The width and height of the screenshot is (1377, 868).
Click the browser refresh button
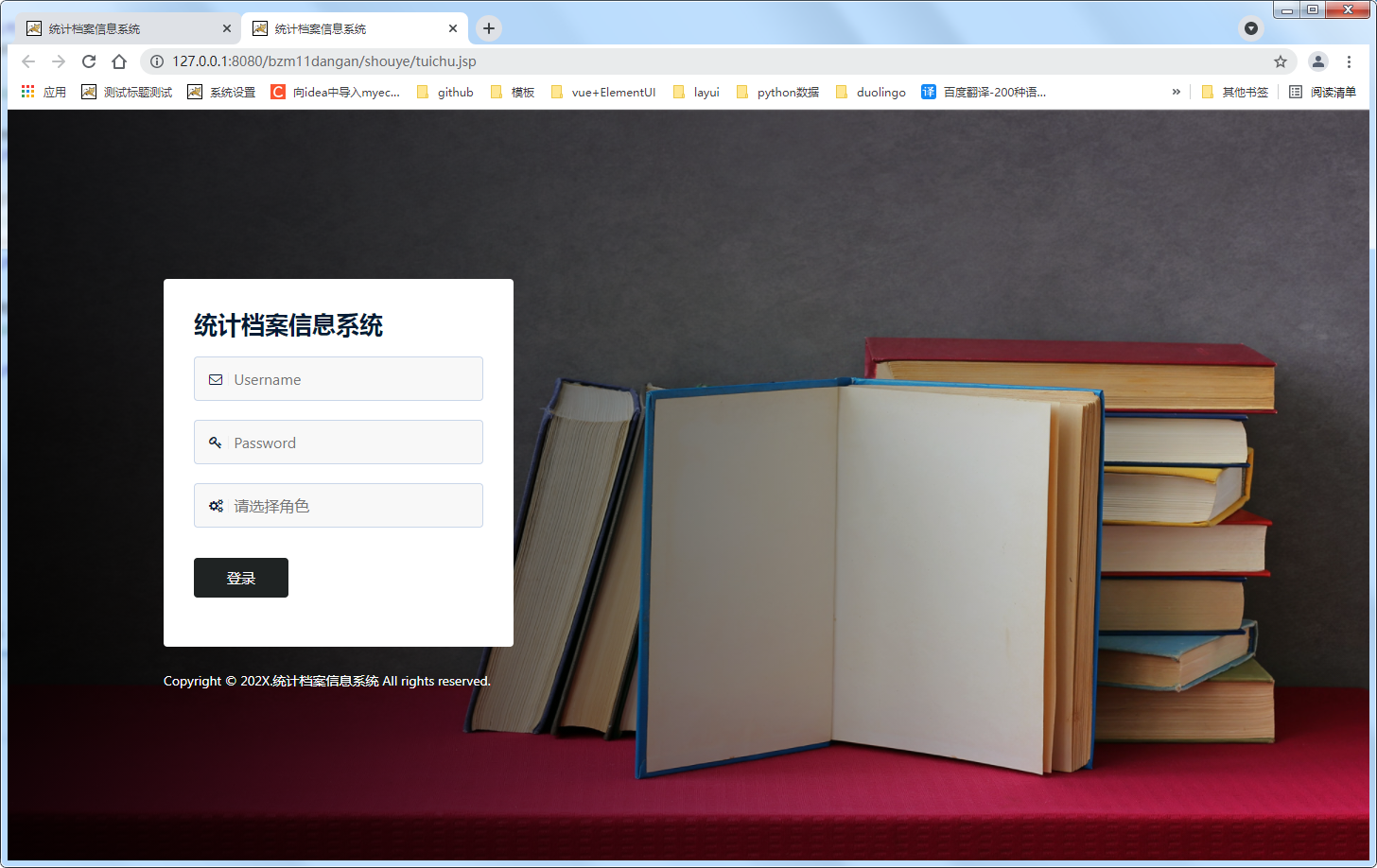tap(88, 61)
